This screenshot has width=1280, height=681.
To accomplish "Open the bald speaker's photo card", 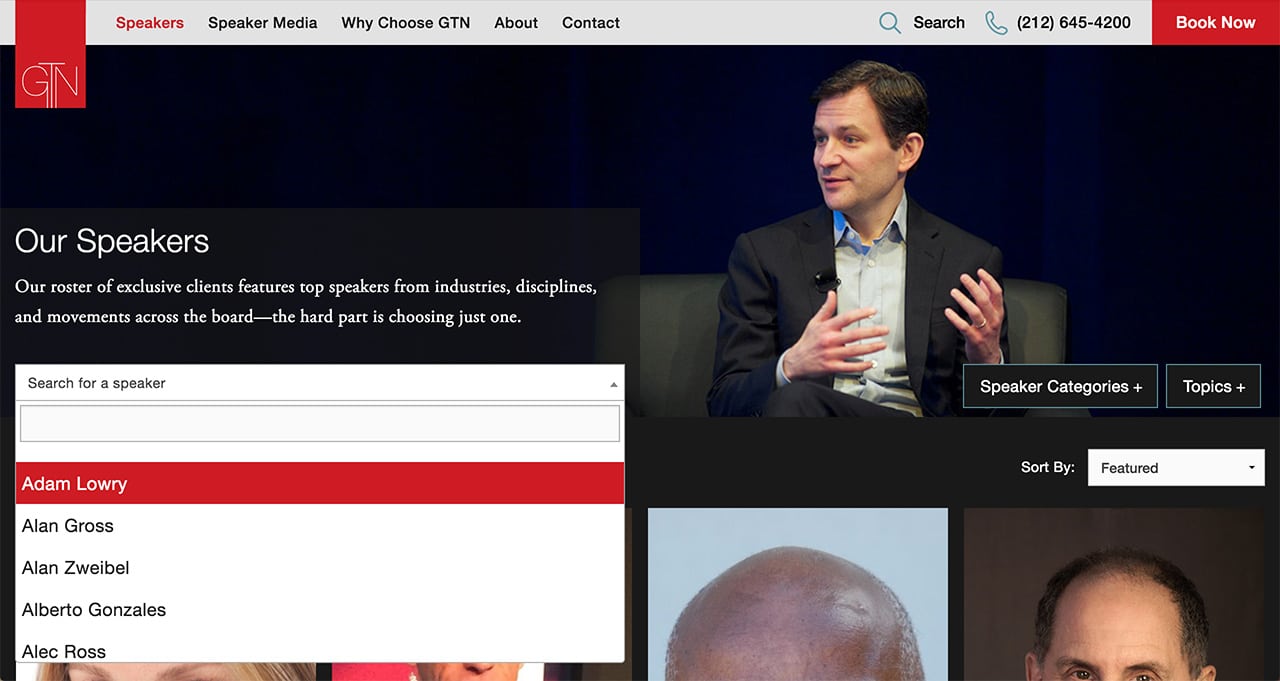I will [798, 594].
